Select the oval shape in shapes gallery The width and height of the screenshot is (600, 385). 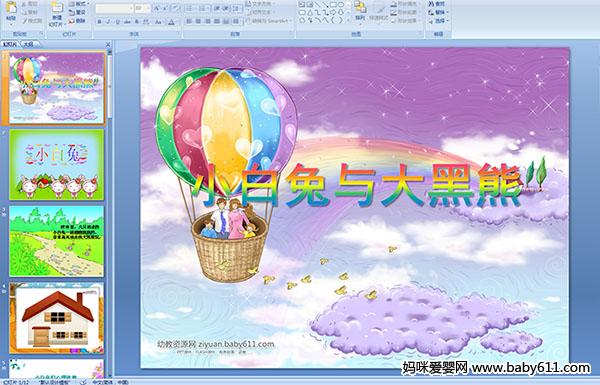pyautogui.click(x=340, y=5)
